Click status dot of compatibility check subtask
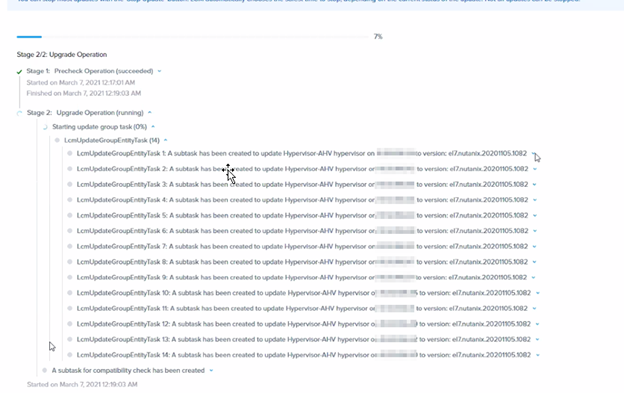 pyautogui.click(x=45, y=371)
